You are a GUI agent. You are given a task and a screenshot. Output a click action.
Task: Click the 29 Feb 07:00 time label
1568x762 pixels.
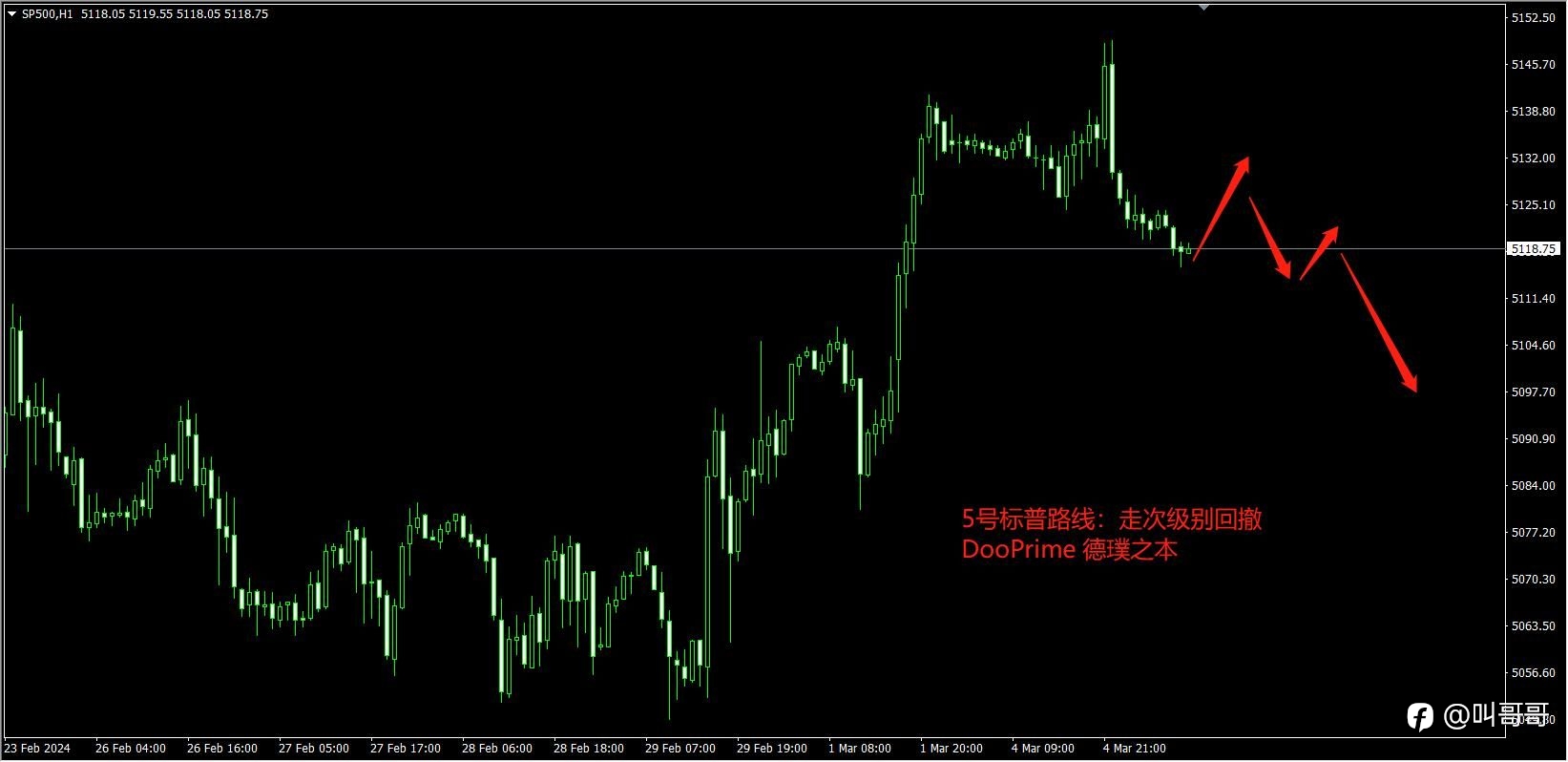click(680, 749)
